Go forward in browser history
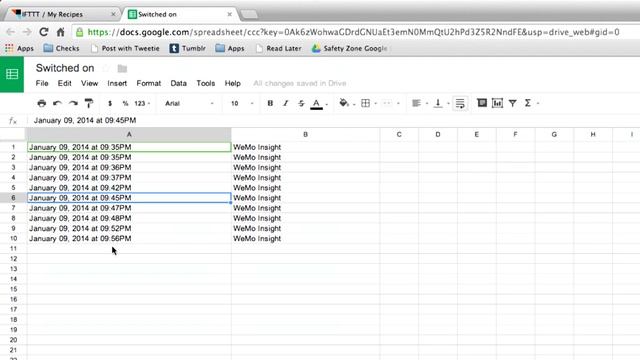The height and width of the screenshot is (360, 640). 27,32
